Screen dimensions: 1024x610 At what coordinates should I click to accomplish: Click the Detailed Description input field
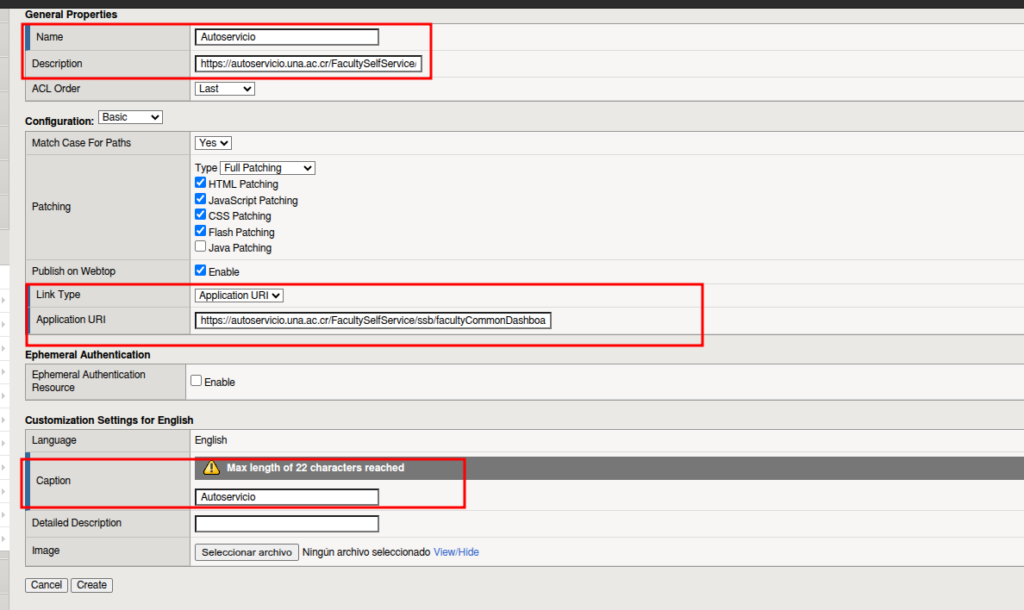point(287,524)
